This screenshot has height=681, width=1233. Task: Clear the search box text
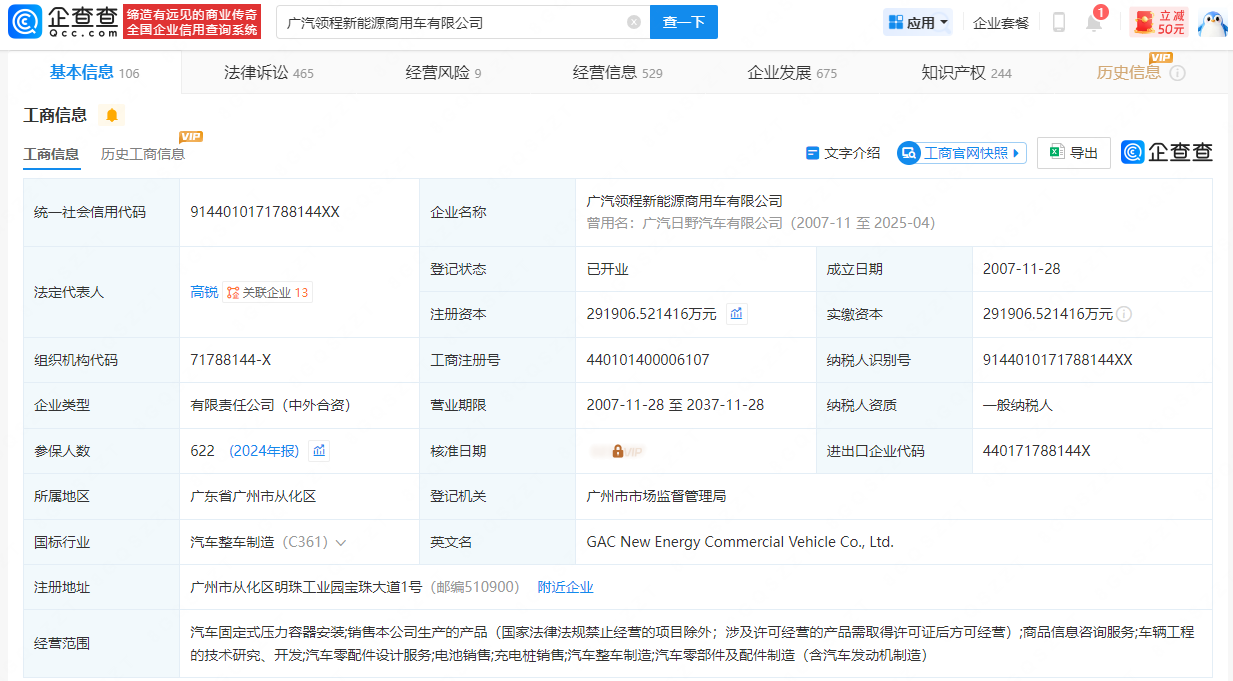tap(634, 22)
